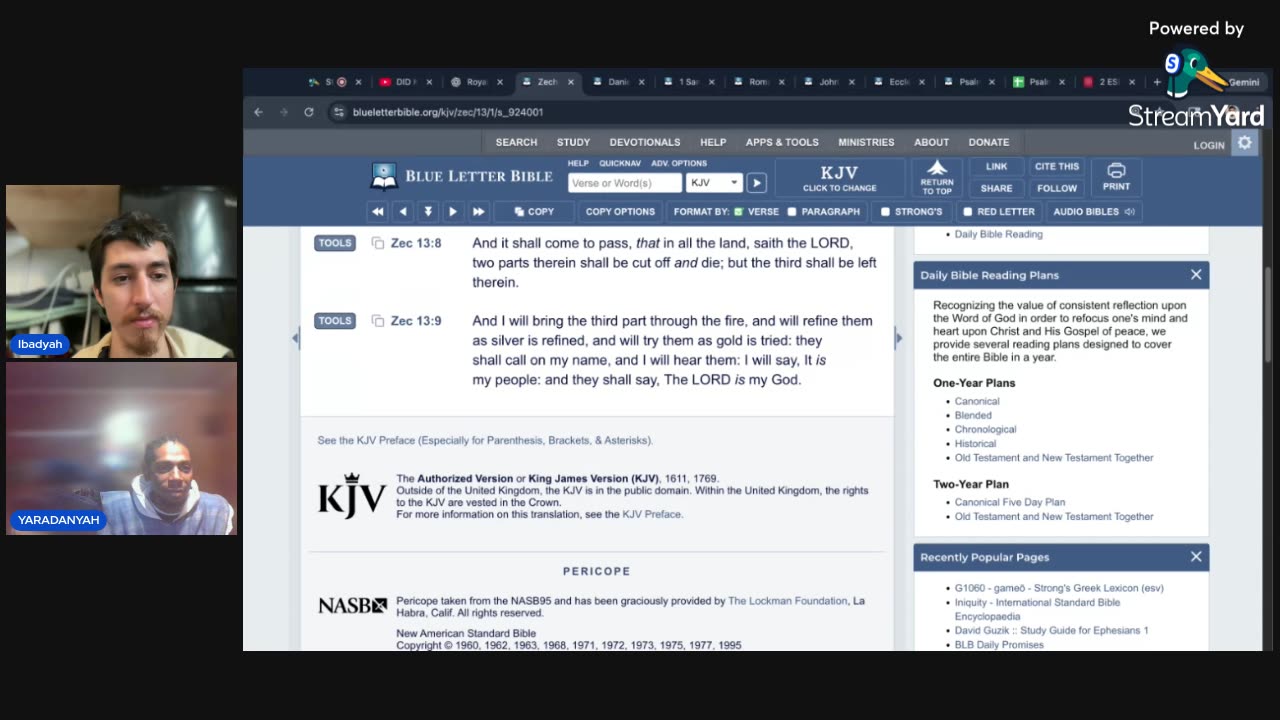
Task: Click the SHARE button
Action: pyautogui.click(x=996, y=188)
